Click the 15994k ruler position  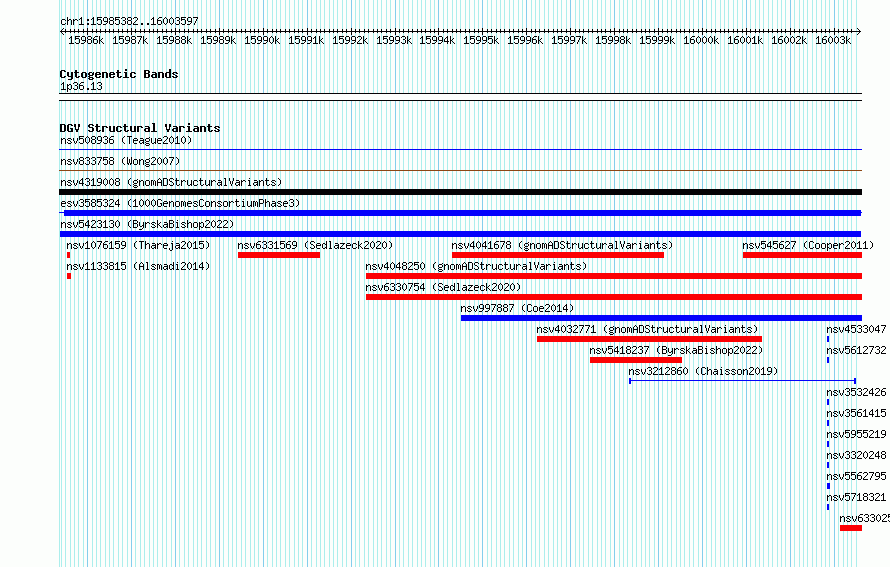tap(437, 40)
